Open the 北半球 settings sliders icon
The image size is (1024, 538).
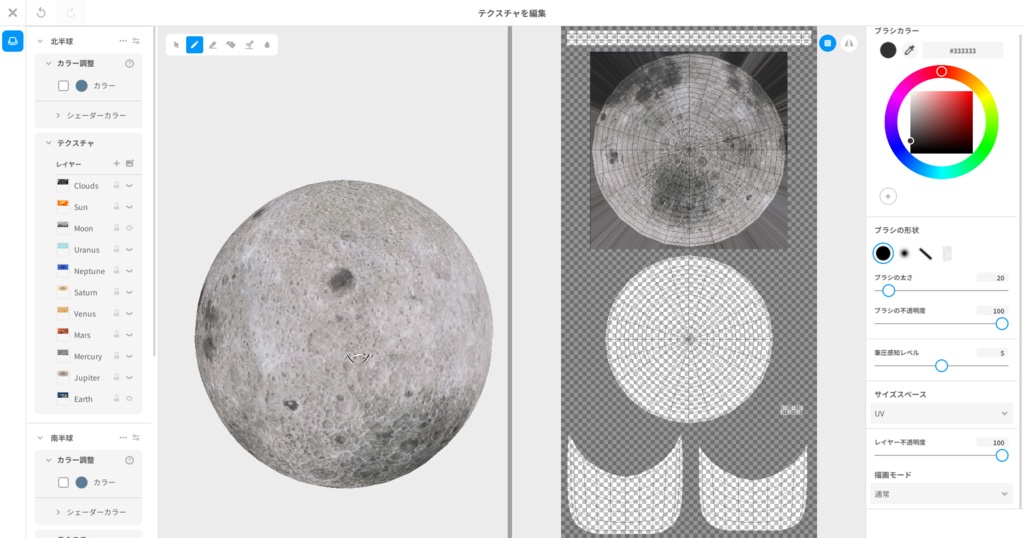point(136,41)
